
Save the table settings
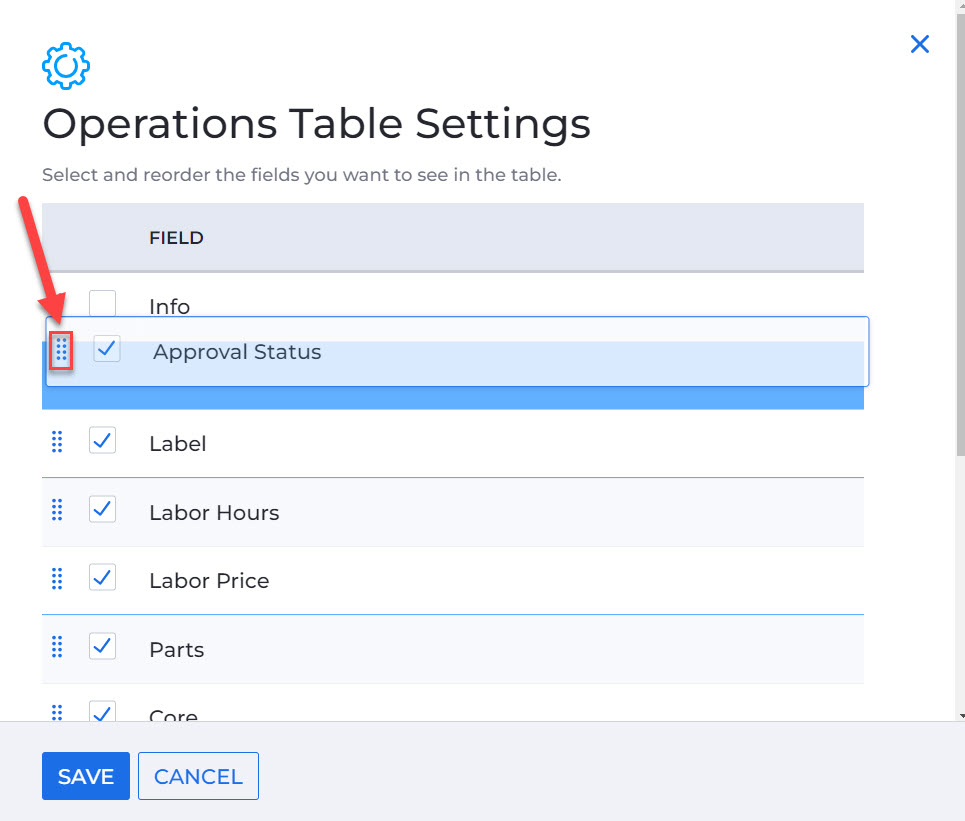pos(85,776)
